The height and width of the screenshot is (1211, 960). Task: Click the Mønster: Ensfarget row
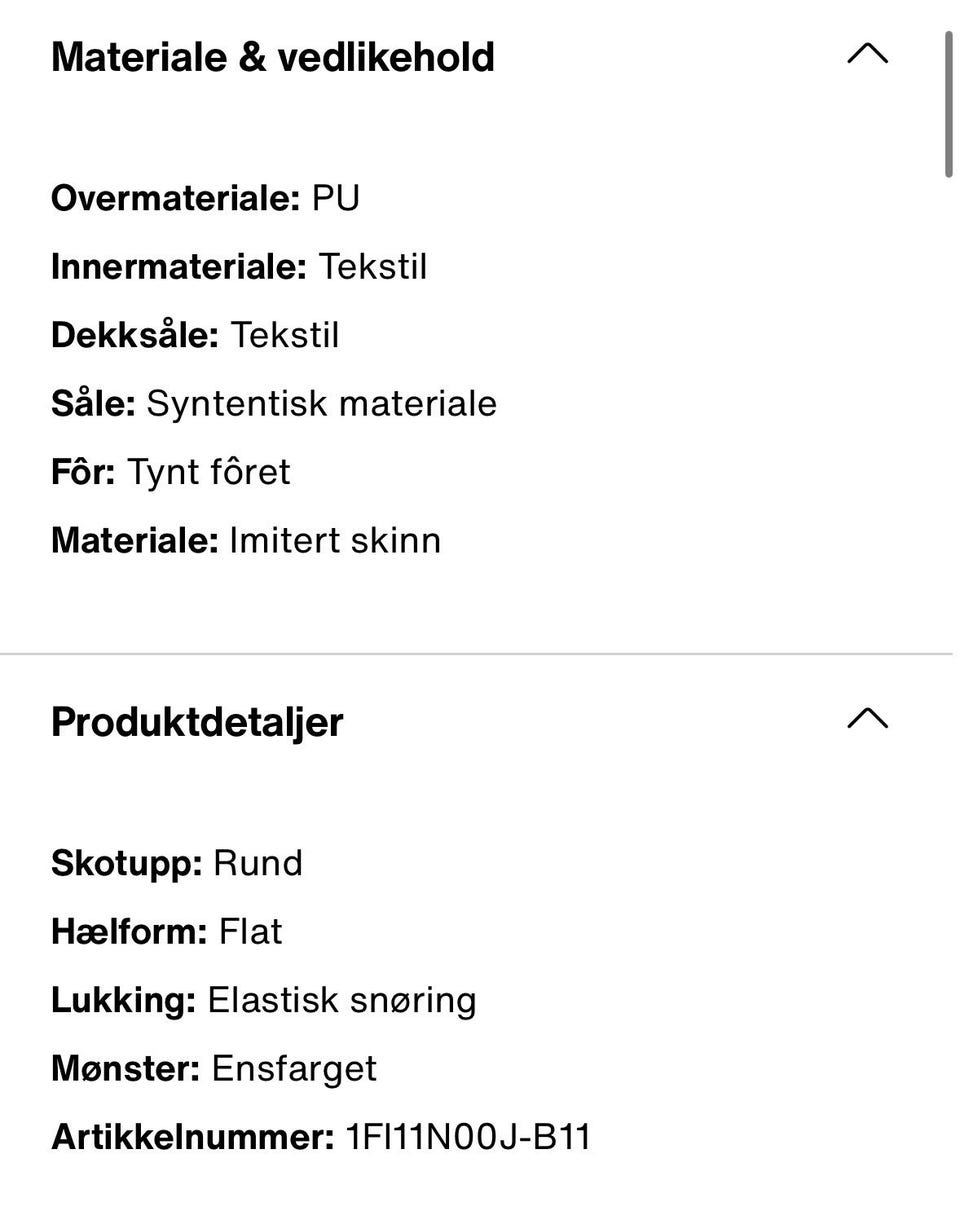[214, 1068]
